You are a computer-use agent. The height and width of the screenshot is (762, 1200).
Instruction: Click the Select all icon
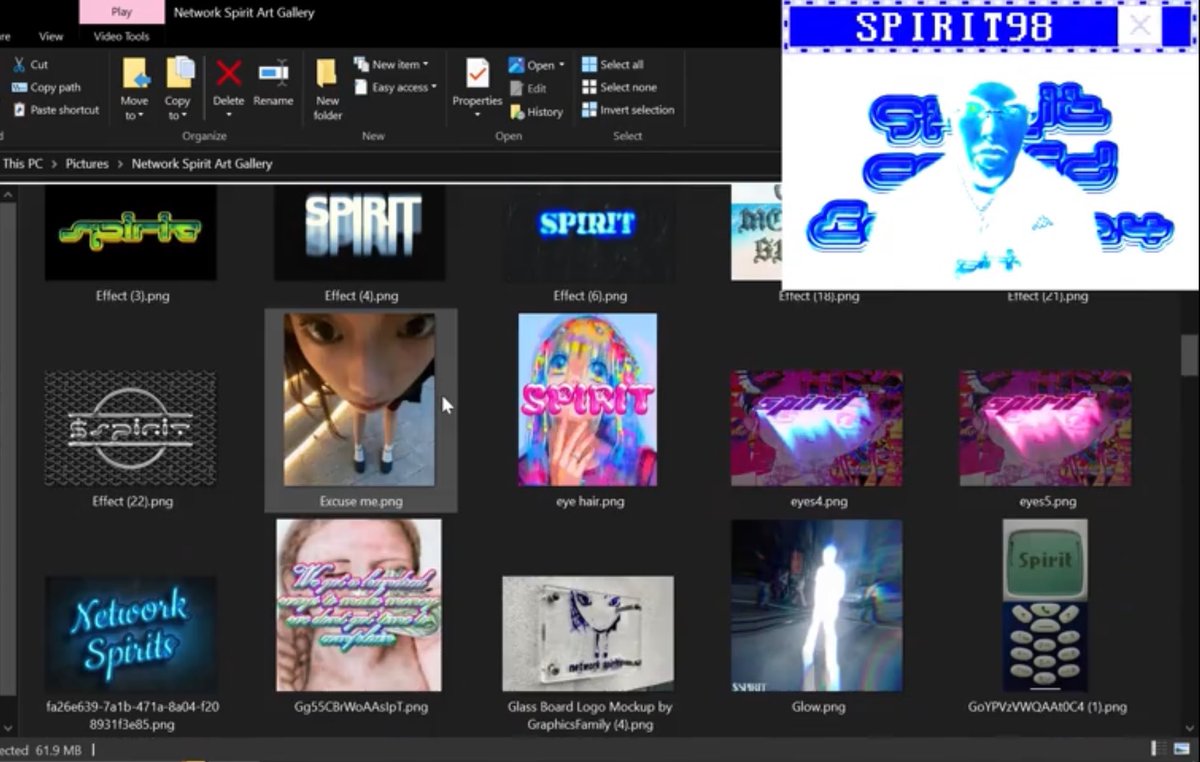(589, 64)
